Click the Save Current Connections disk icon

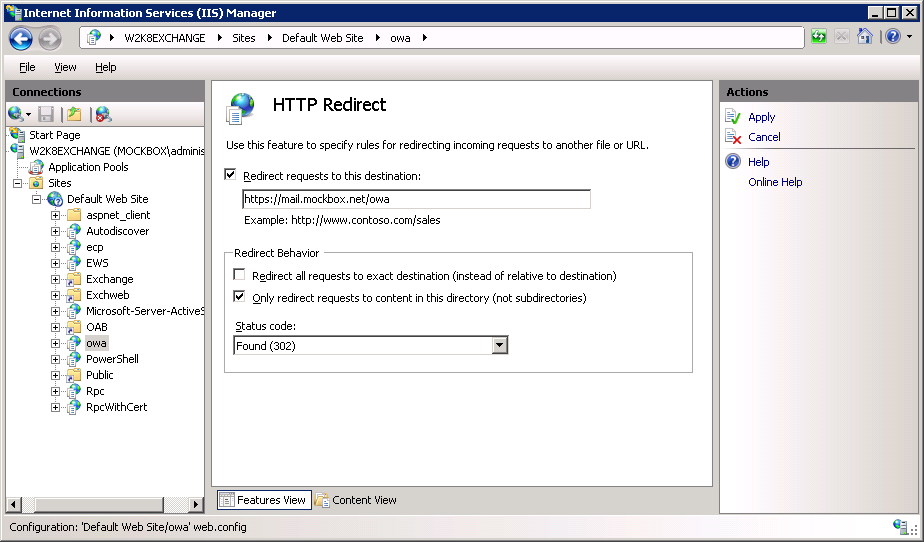(46, 114)
